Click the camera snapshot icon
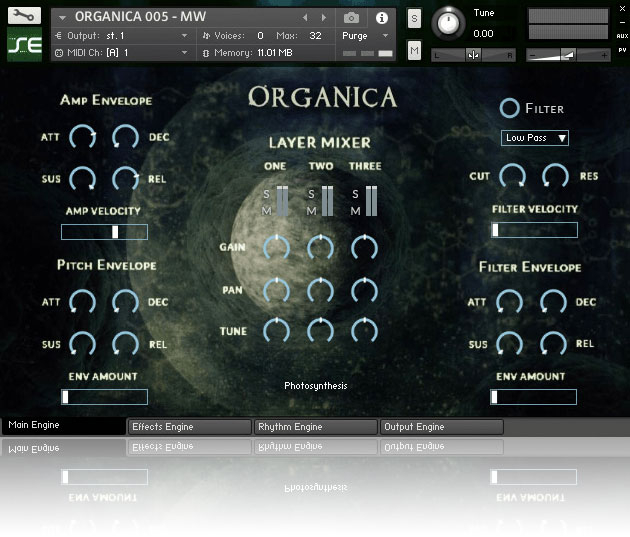The image size is (630, 537). [x=351, y=18]
